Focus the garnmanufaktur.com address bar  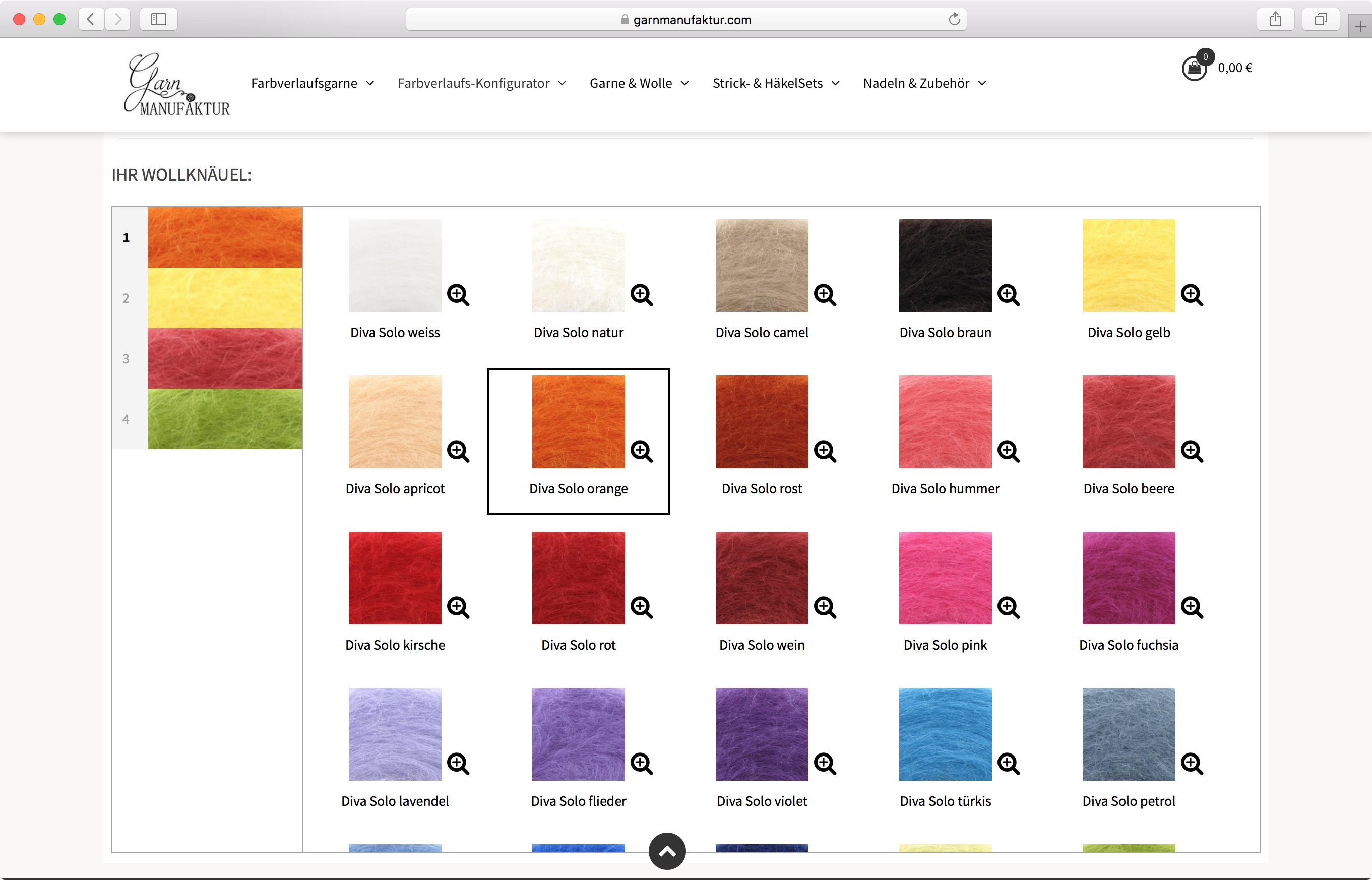pyautogui.click(x=685, y=20)
